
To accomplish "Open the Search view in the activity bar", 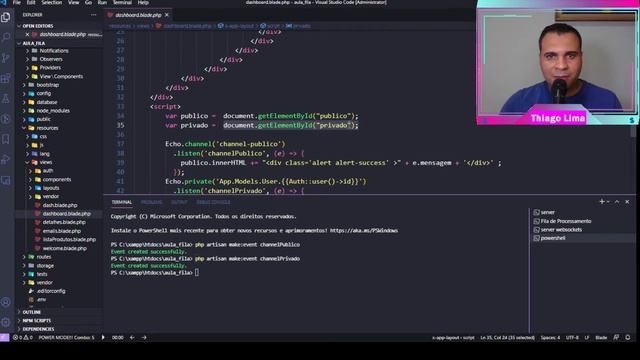I will [x=6, y=38].
